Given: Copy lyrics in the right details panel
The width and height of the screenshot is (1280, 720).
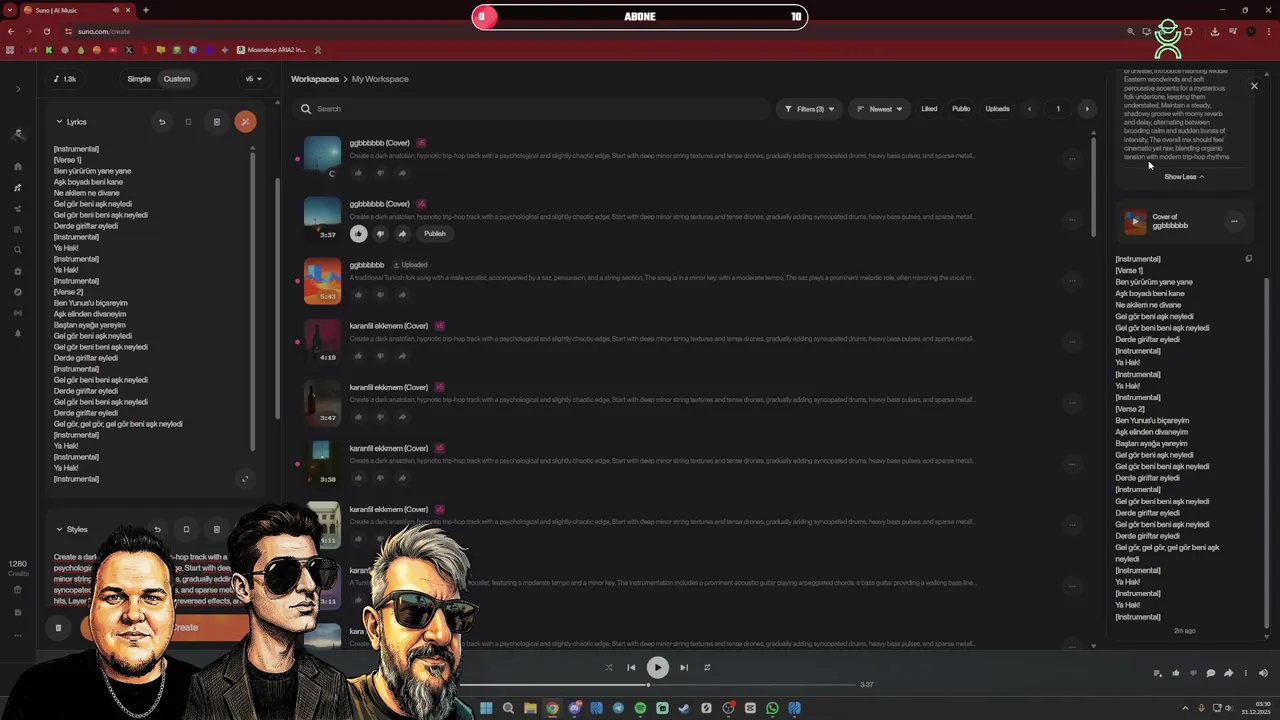Looking at the screenshot, I should click(1248, 259).
